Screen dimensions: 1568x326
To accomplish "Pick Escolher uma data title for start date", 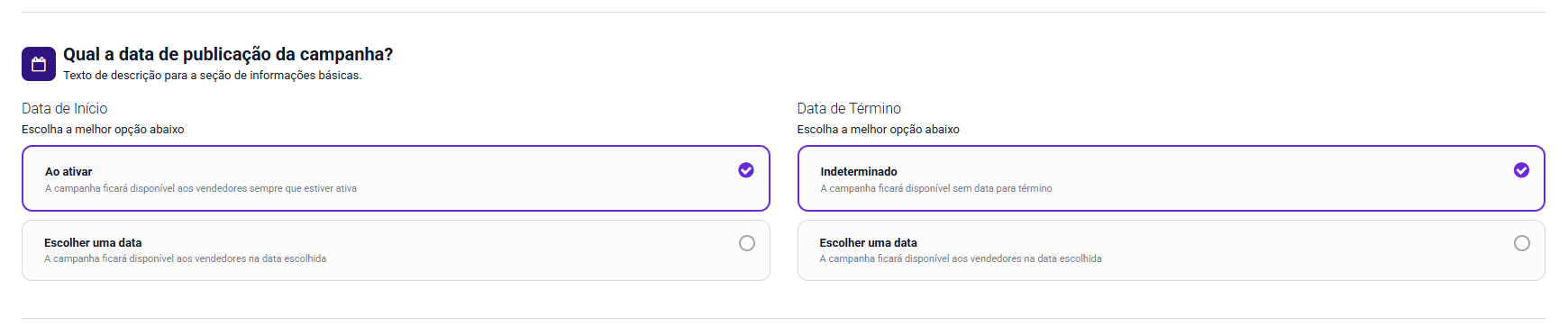I will pos(93,243).
